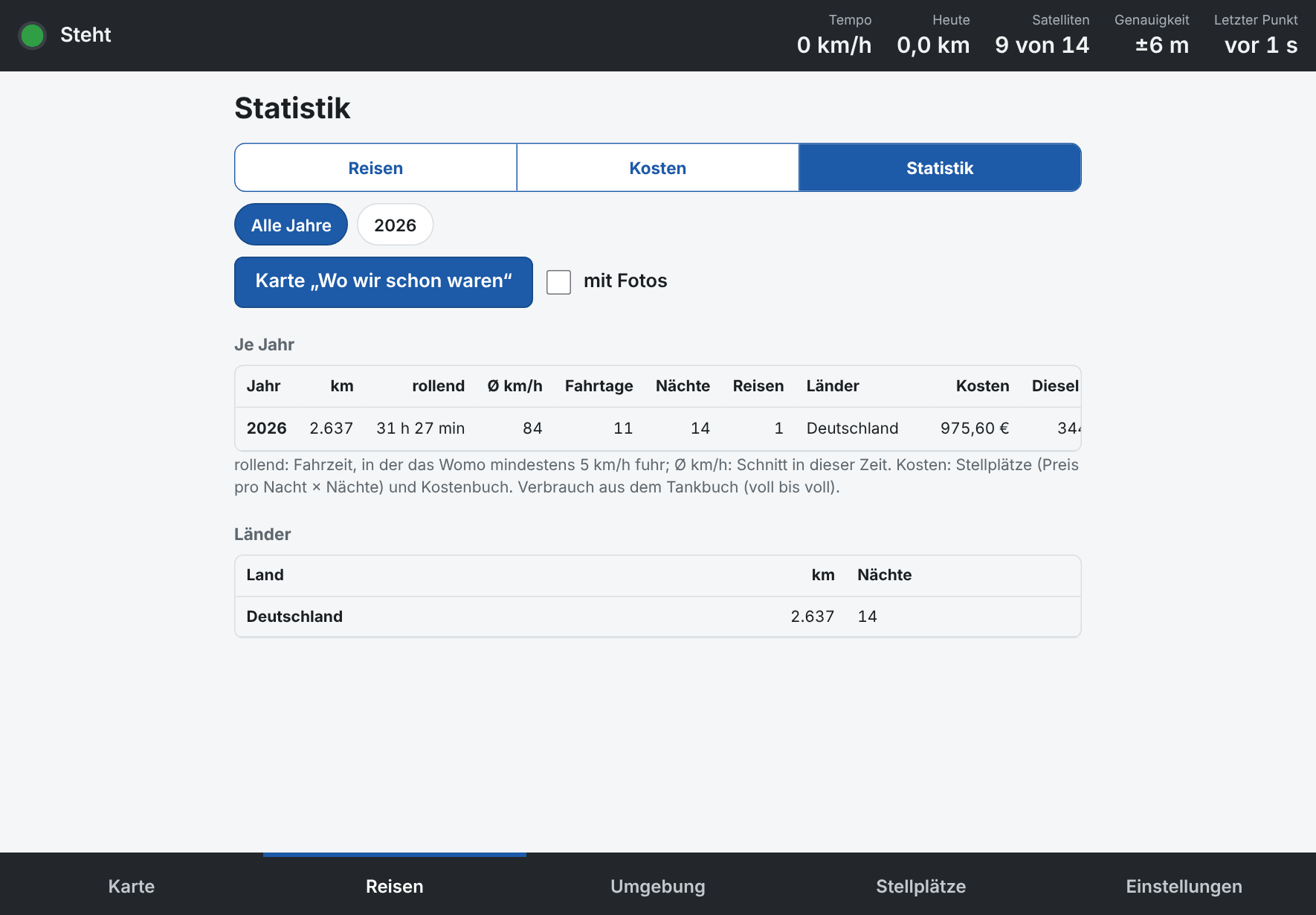The width and height of the screenshot is (1316, 915).
Task: Open Karte Wo wir schon waren
Action: (x=384, y=282)
